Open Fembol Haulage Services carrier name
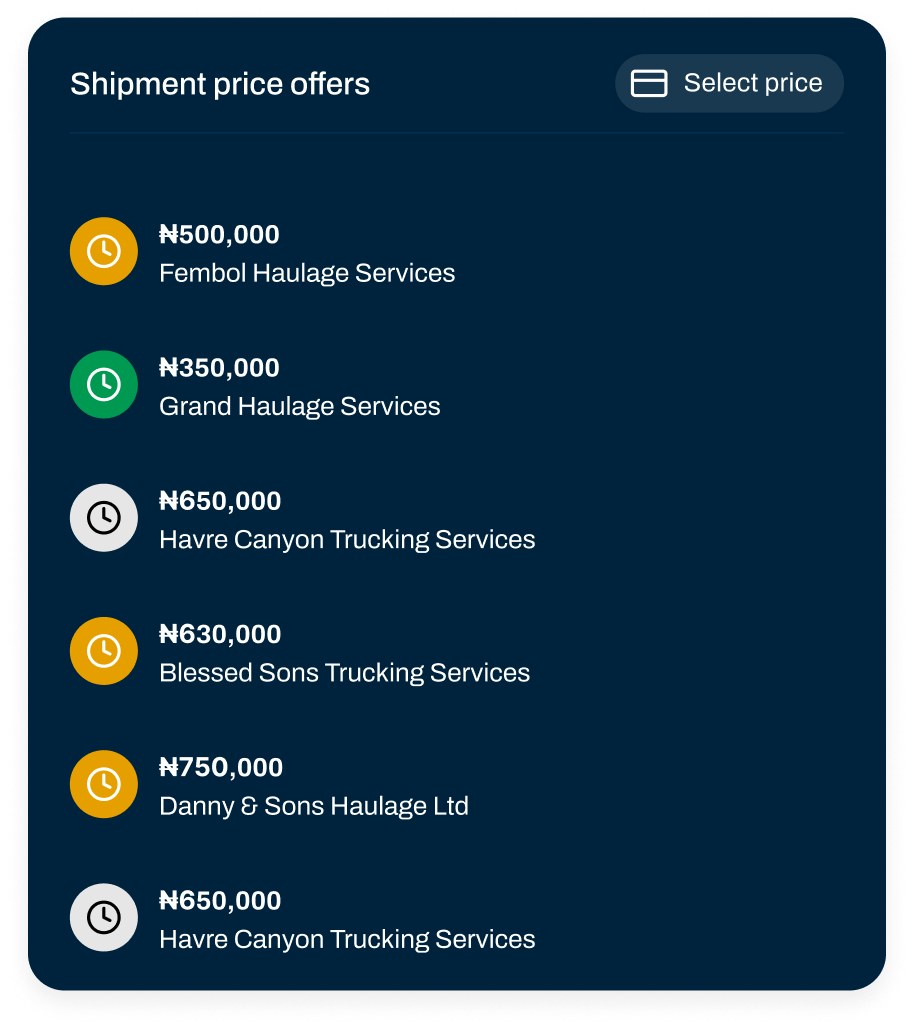Screen dimensions: 912x1027 [x=307, y=273]
